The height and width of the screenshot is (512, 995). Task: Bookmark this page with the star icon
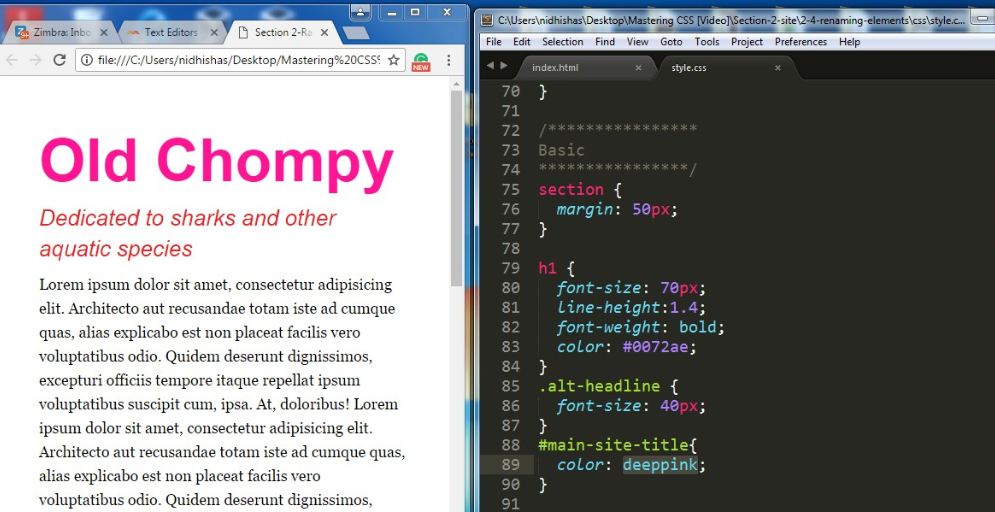point(393,60)
